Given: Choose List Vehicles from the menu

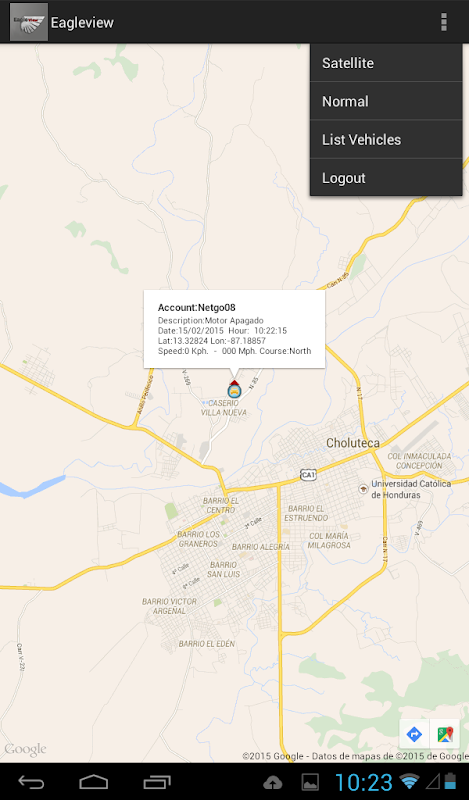Looking at the screenshot, I should tap(386, 139).
